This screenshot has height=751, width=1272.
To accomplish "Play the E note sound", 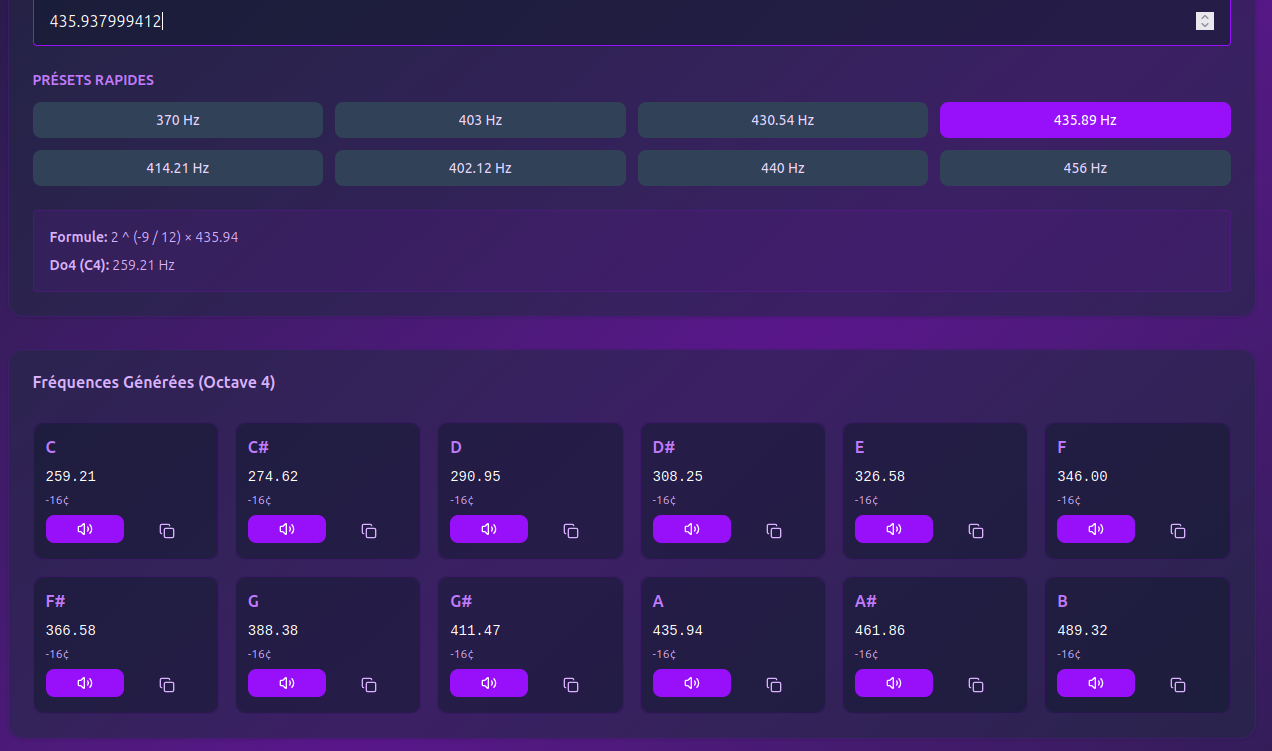I will point(894,529).
